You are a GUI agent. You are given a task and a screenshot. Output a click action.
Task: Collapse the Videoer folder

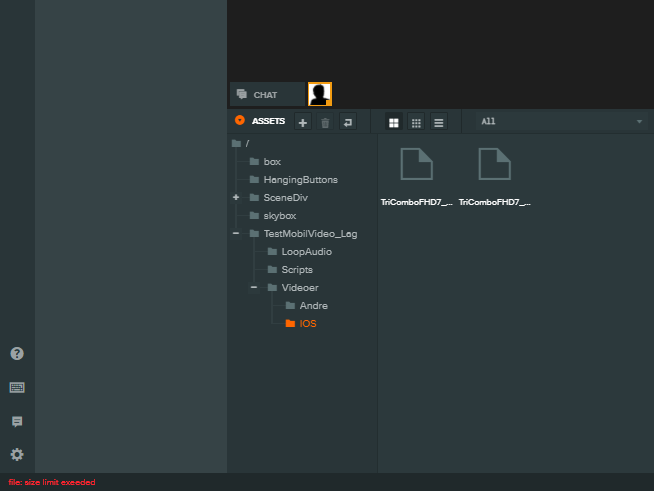tap(254, 287)
